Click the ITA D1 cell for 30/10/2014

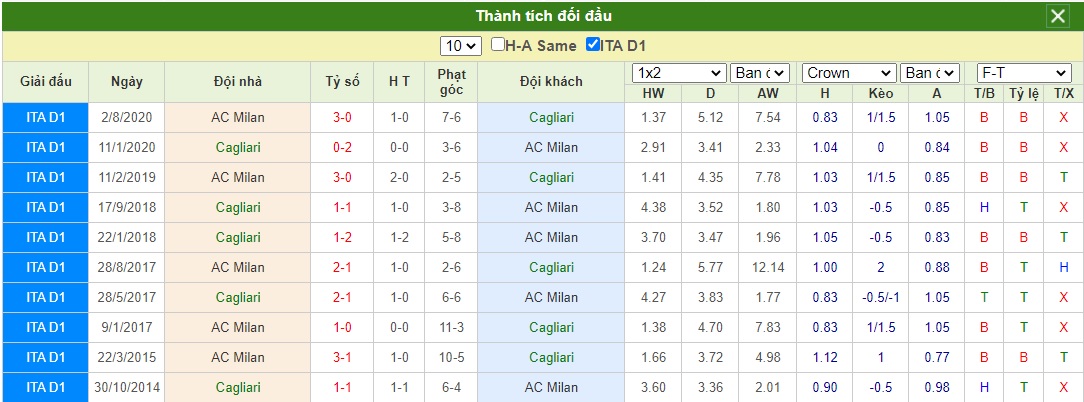pyautogui.click(x=46, y=387)
